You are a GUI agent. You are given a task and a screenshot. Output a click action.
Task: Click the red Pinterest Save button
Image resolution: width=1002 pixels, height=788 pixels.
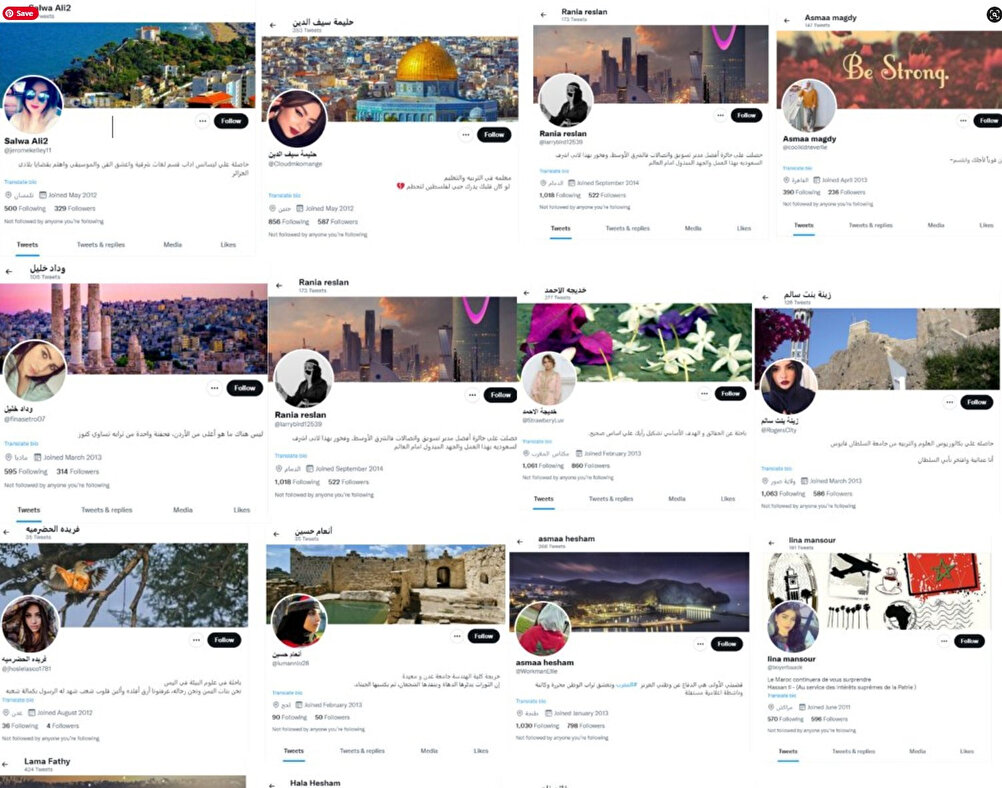coord(19,13)
